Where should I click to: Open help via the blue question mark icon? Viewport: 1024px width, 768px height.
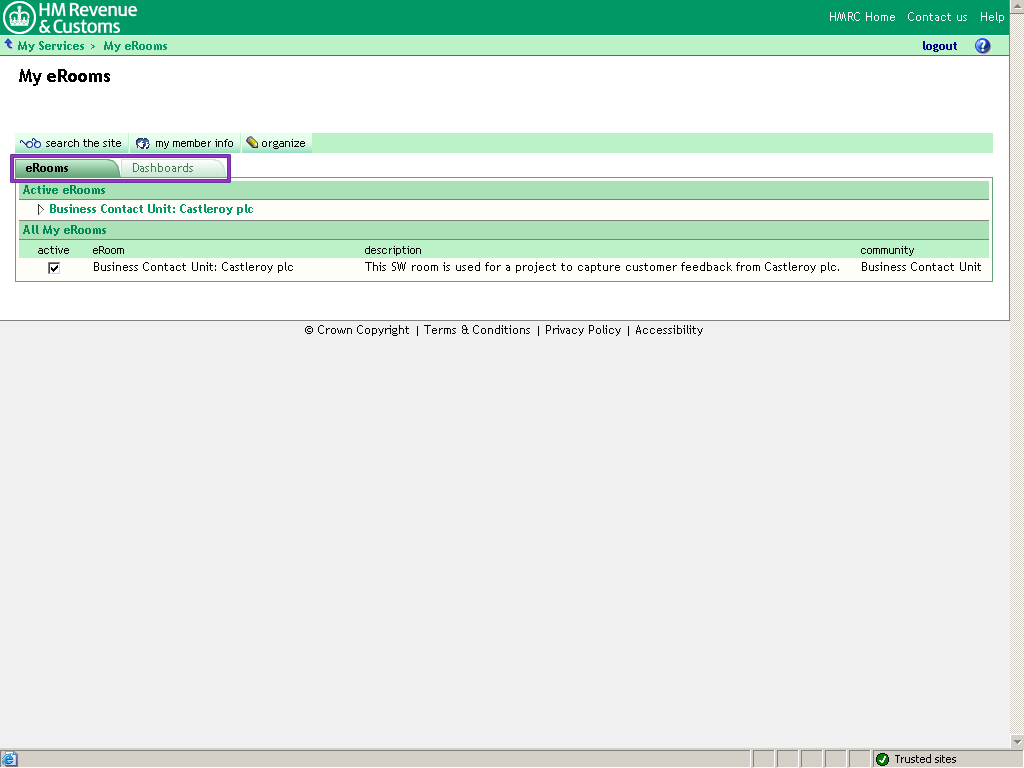pyautogui.click(x=982, y=46)
